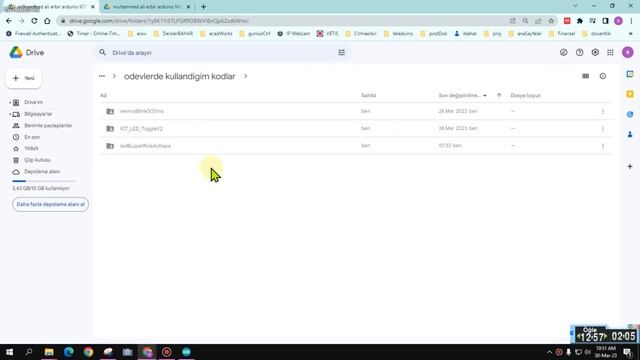Expand the breadcrumb ellipsis menu
This screenshot has height=360, width=640.
(102, 76)
